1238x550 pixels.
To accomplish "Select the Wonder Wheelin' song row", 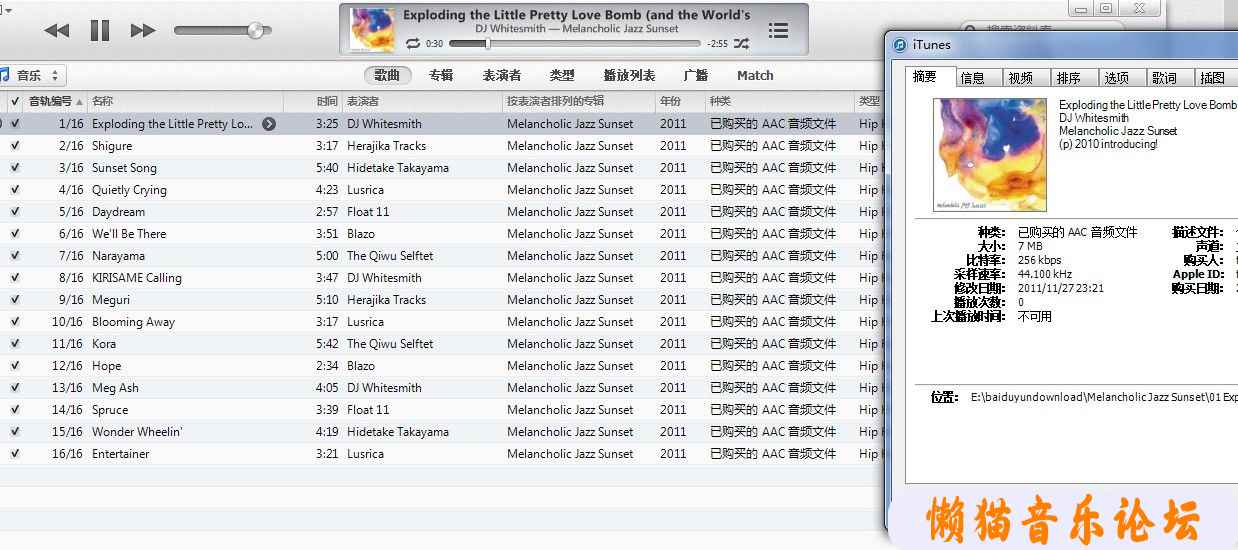I will (442, 432).
